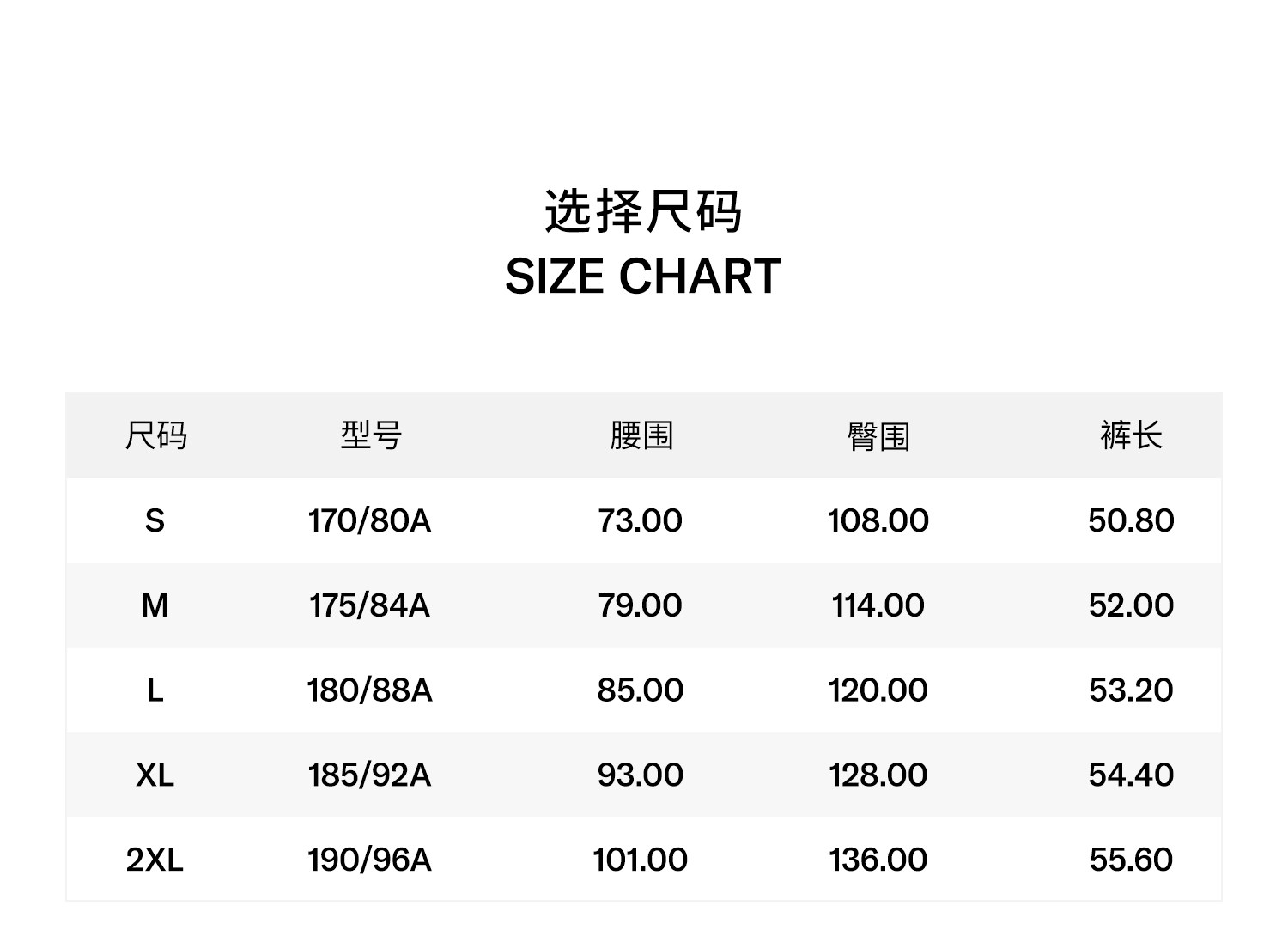Viewport: 1288px width, 936px height.
Task: Click the 臀围 column header
Action: (x=878, y=436)
